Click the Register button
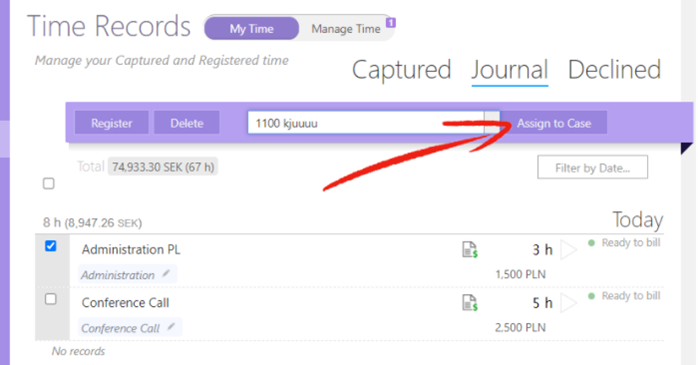 (111, 123)
